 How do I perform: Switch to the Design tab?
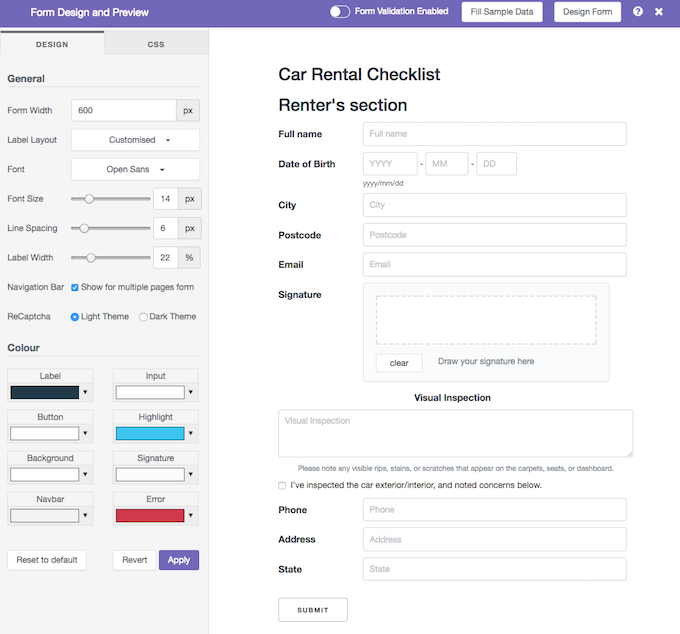(x=52, y=45)
